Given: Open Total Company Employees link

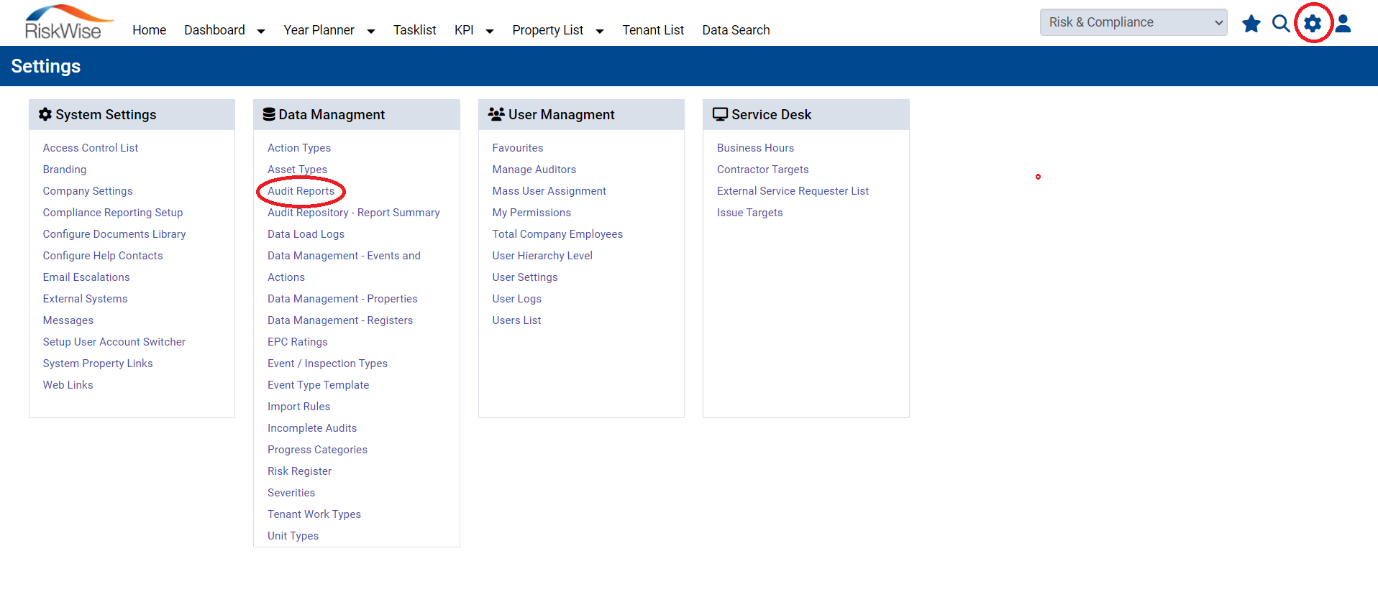Looking at the screenshot, I should pyautogui.click(x=557, y=234).
